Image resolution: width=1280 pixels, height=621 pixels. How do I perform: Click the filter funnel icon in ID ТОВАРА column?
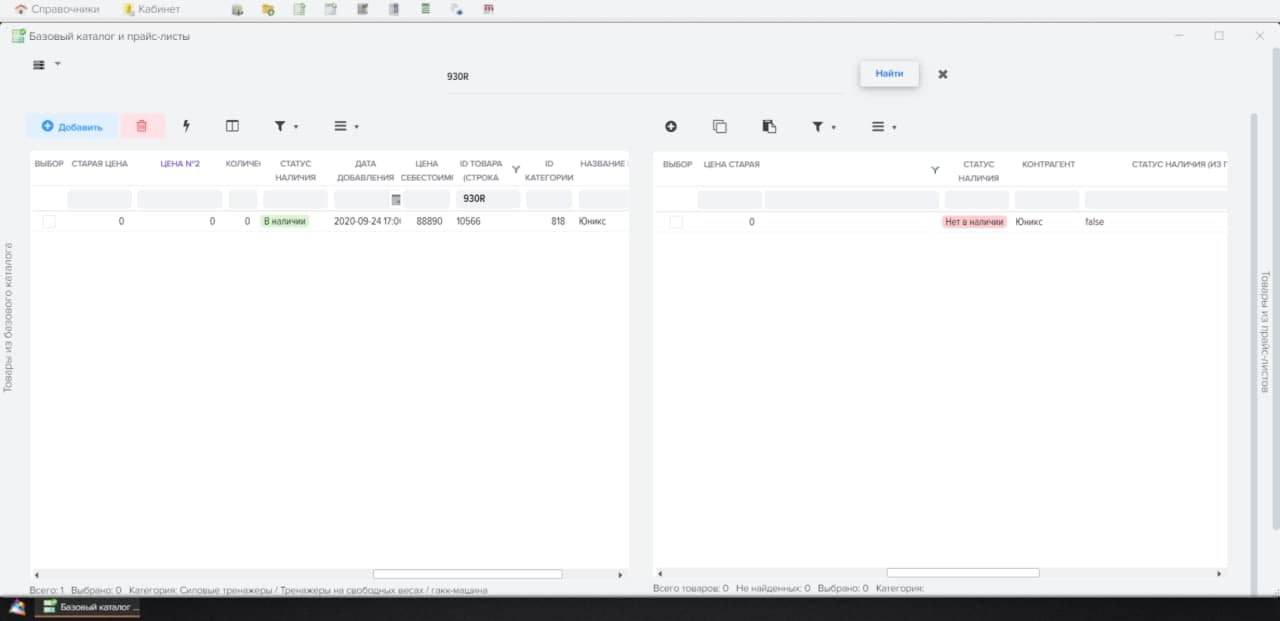pos(516,170)
